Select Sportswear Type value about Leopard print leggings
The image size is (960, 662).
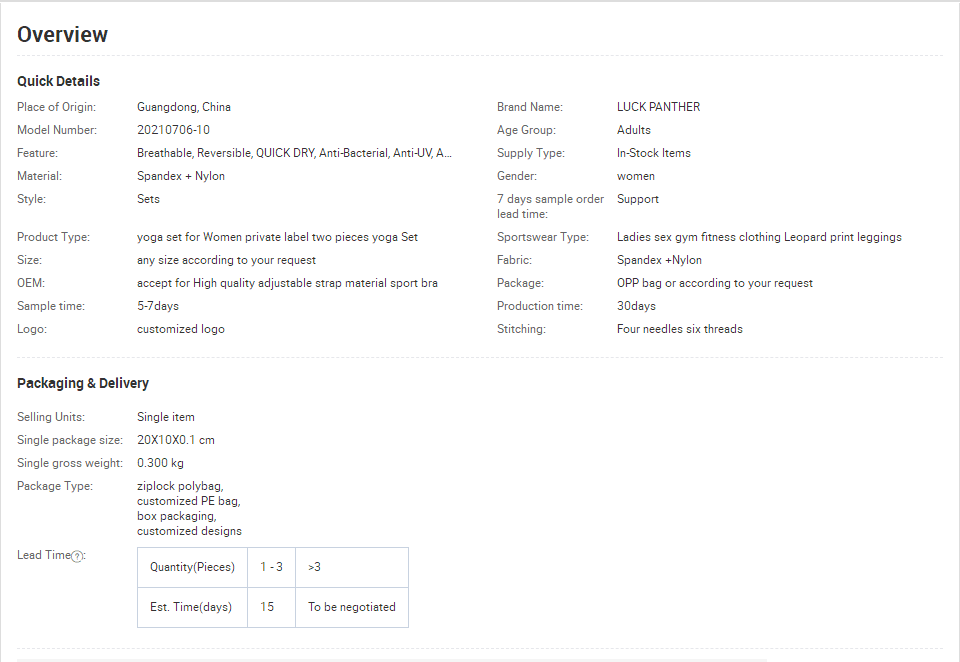(x=759, y=237)
